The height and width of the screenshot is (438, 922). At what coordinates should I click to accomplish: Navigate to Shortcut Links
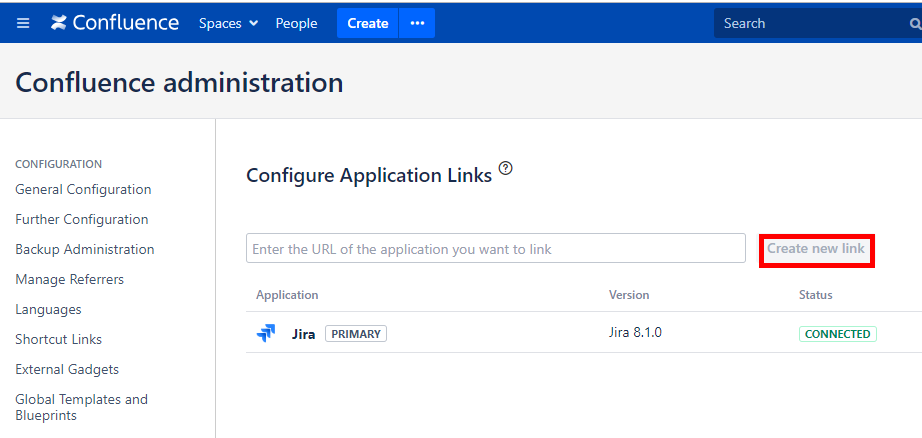click(59, 339)
